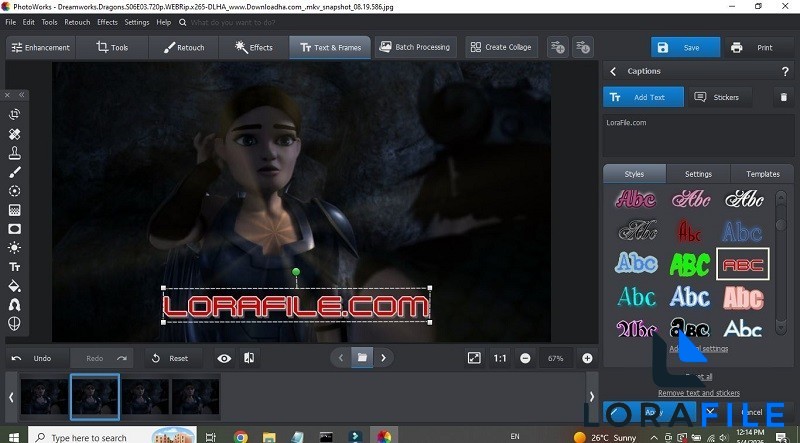
Task: Go to the next image arrow
Action: coord(384,358)
